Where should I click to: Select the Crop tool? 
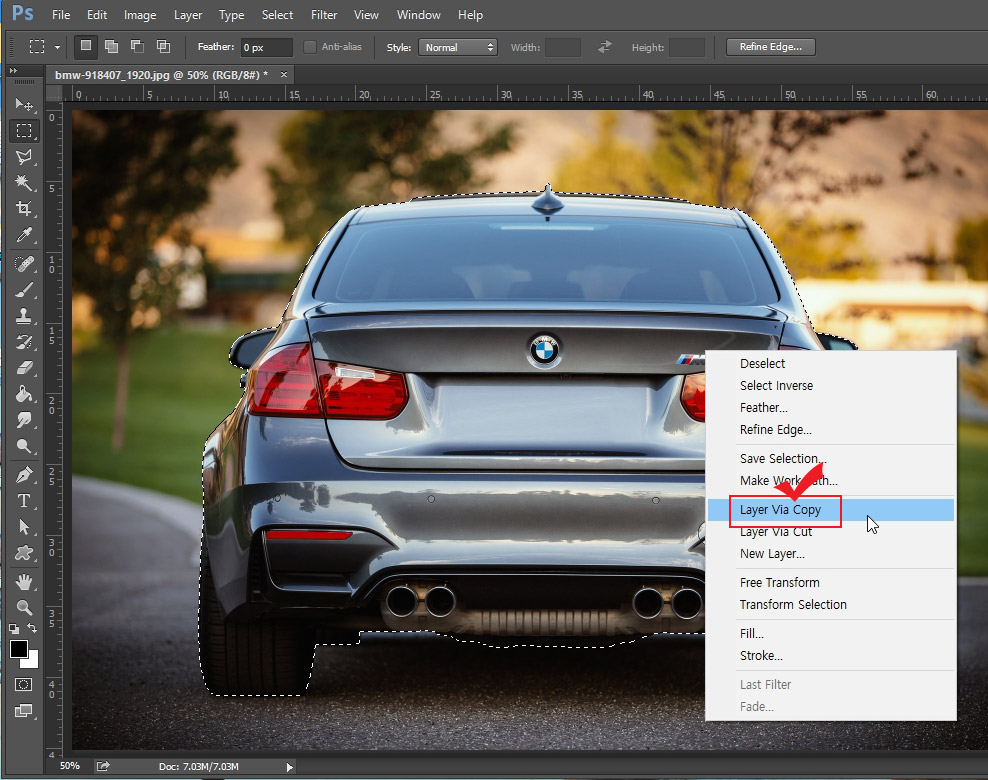[x=24, y=209]
